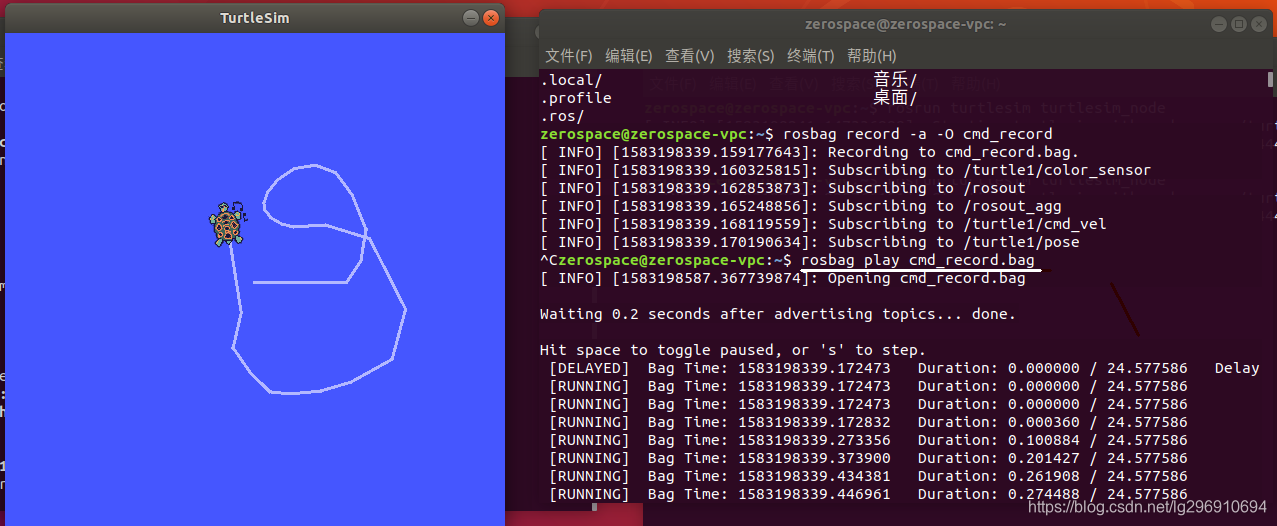This screenshot has height=526, width=1277.
Task: Open the 帮助(H) terminal menu
Action: [x=872, y=56]
